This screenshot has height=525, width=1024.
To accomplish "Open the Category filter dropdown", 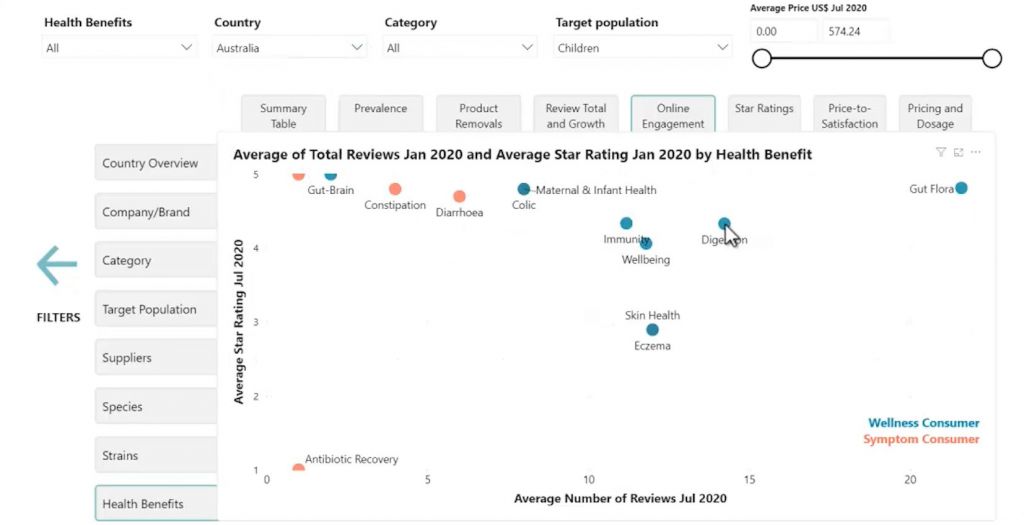I will tap(460, 48).
